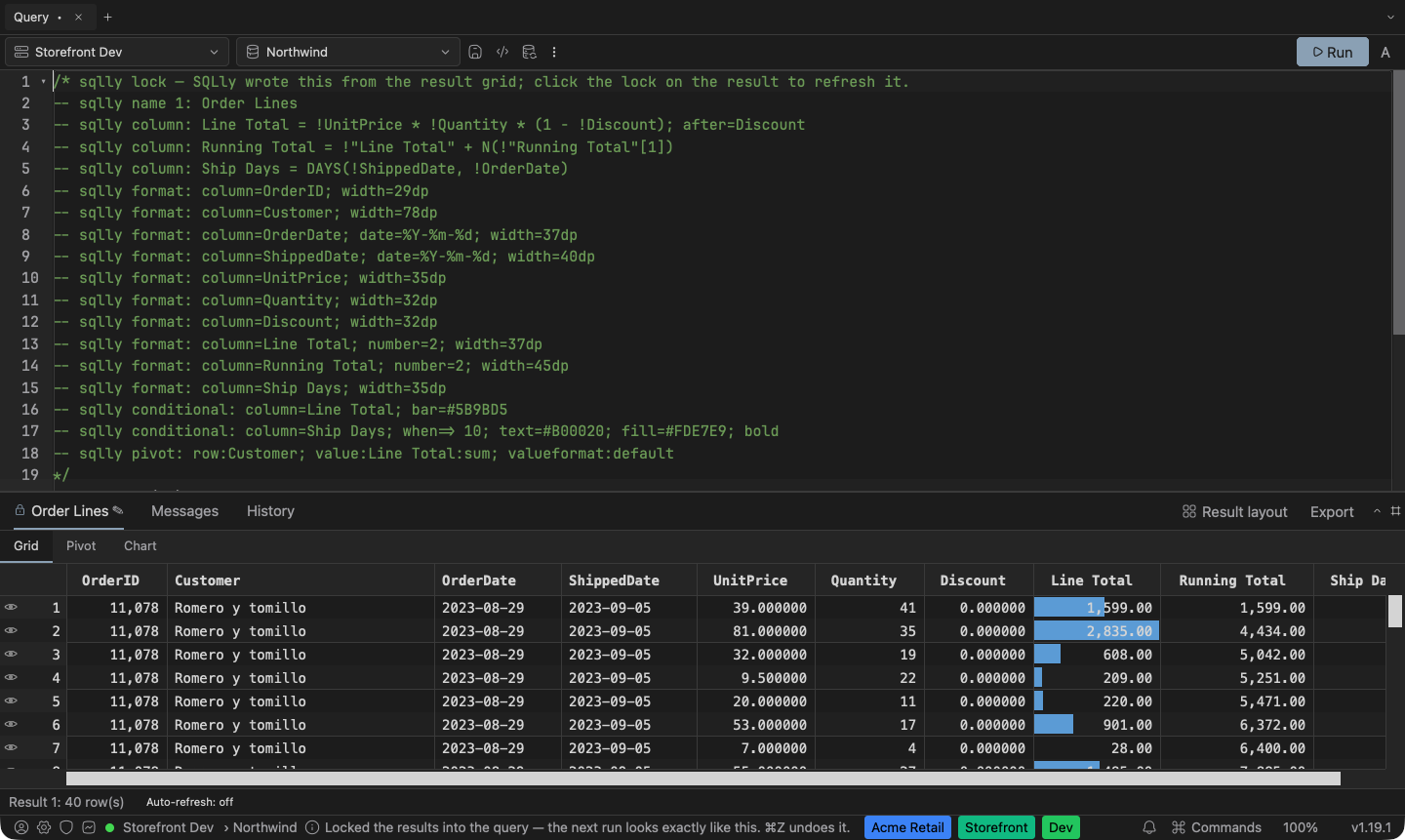
Task: Switch to the Messages tab
Action: [x=184, y=511]
